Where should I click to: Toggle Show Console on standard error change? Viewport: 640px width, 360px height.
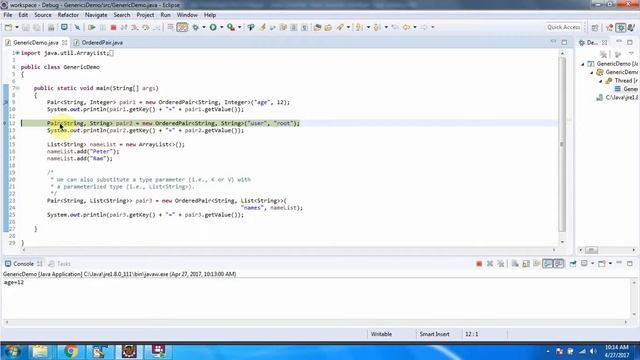point(559,264)
